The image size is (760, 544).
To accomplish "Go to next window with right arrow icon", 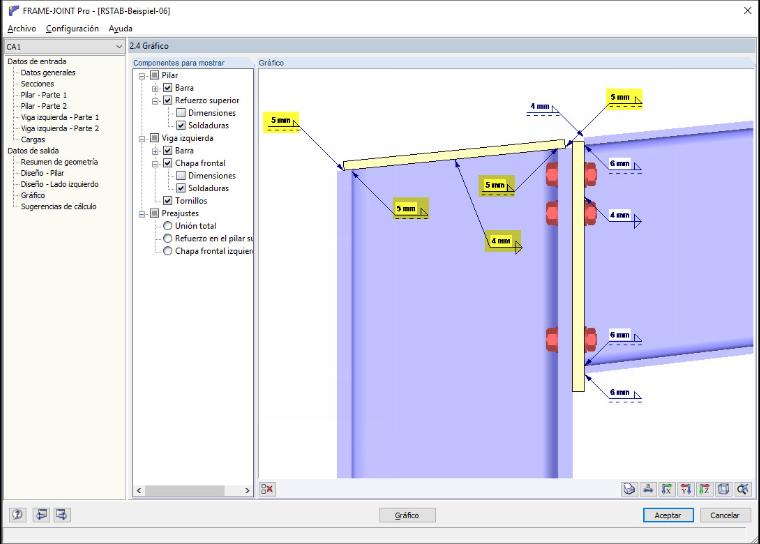I will click(x=62, y=514).
